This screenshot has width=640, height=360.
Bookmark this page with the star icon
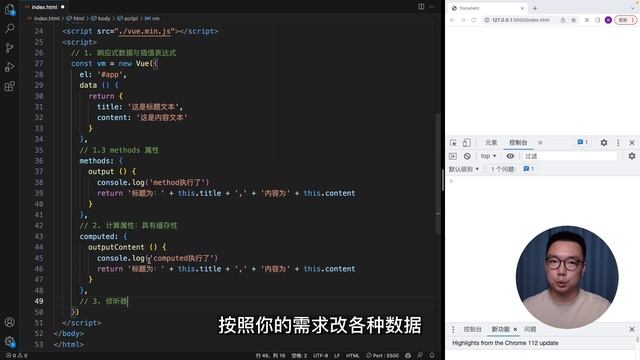point(573,20)
